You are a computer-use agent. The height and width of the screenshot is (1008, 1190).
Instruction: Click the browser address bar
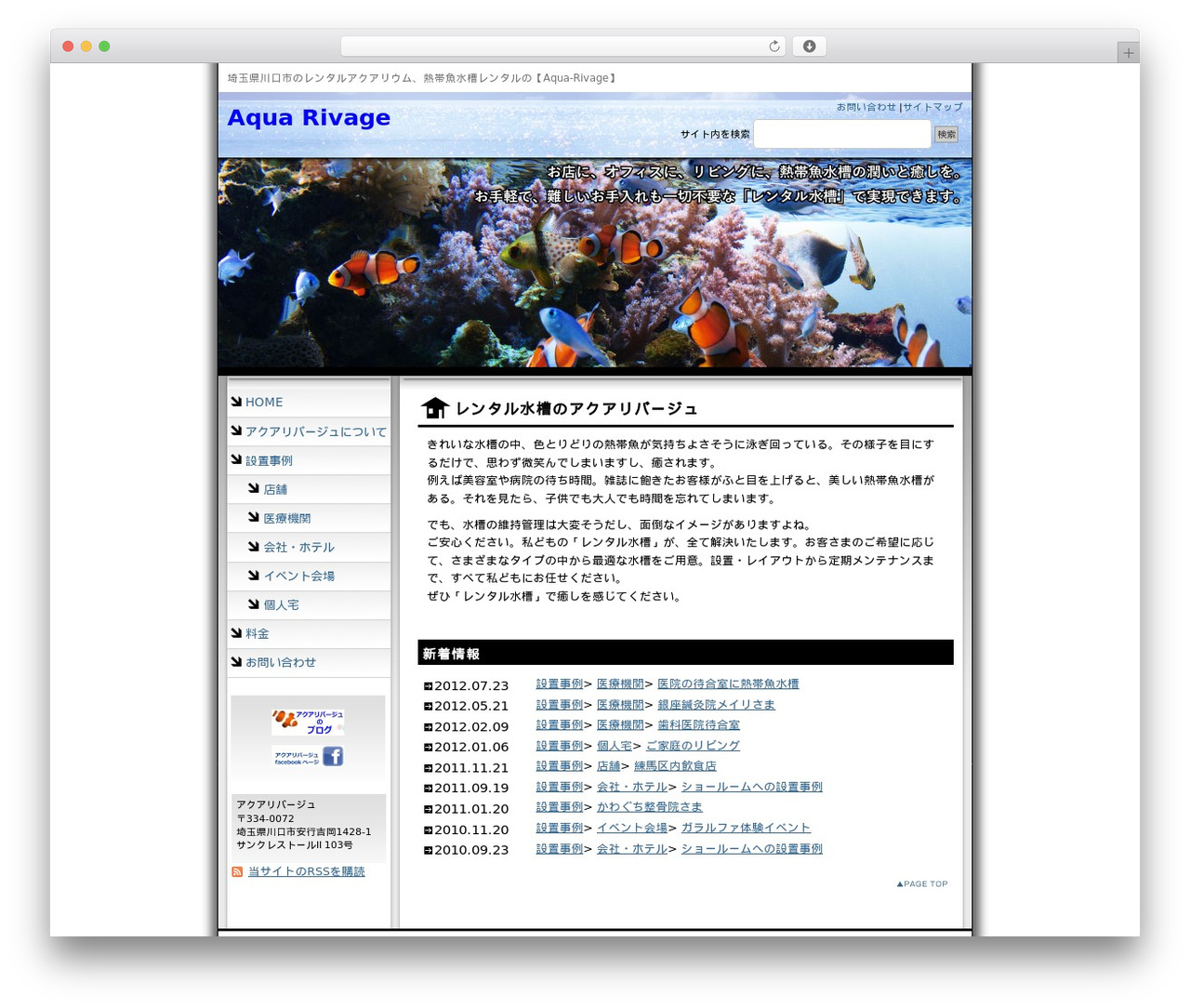click(562, 46)
